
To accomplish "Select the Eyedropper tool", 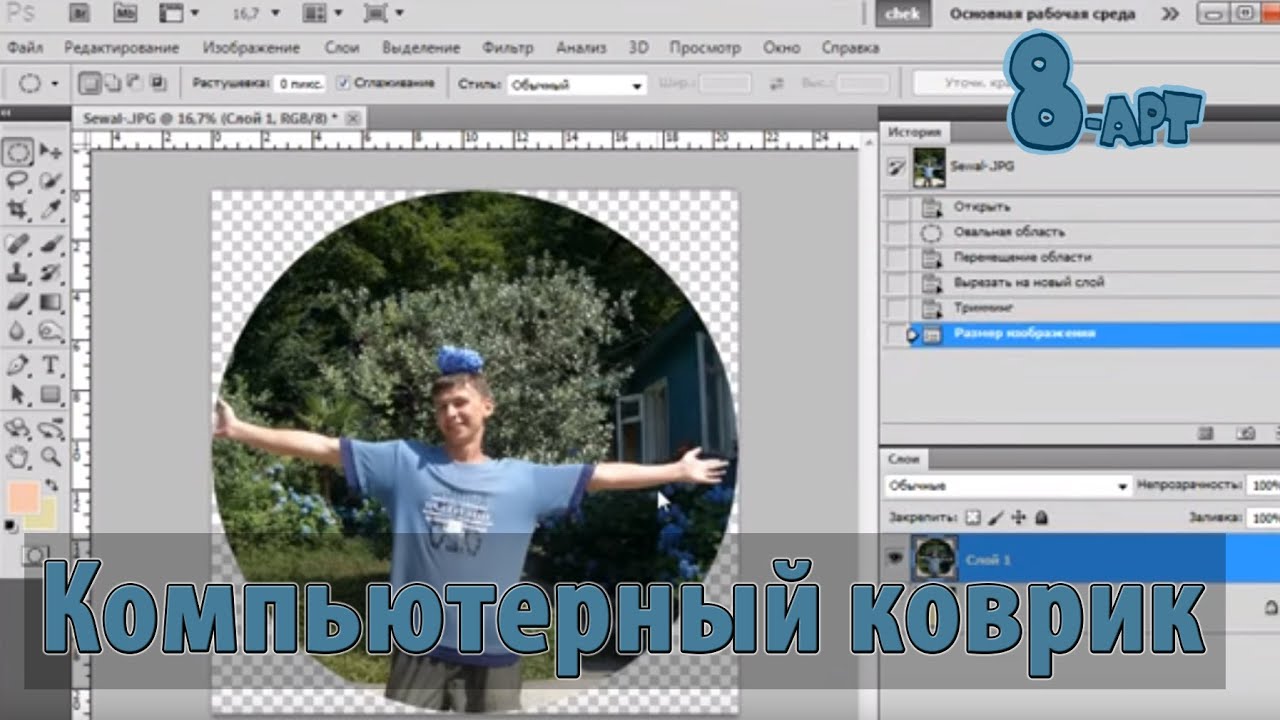I will coord(51,209).
